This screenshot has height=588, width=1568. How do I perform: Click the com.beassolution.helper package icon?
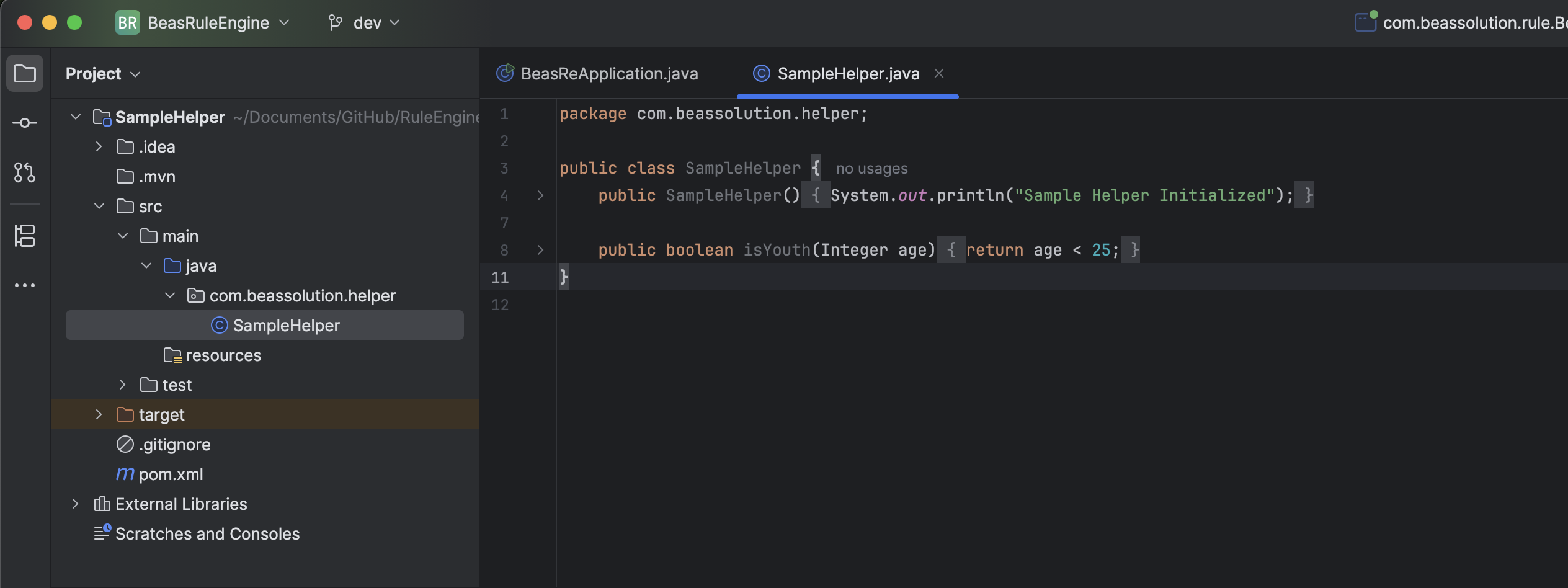click(x=195, y=296)
